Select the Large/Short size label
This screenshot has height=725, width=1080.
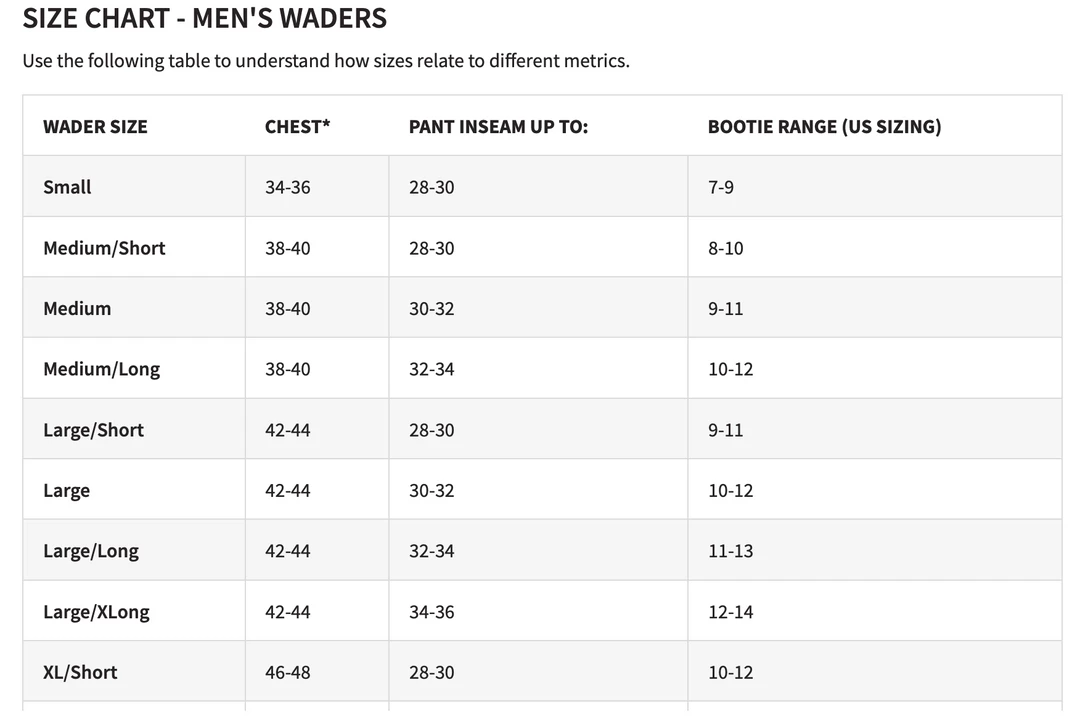[x=93, y=430]
